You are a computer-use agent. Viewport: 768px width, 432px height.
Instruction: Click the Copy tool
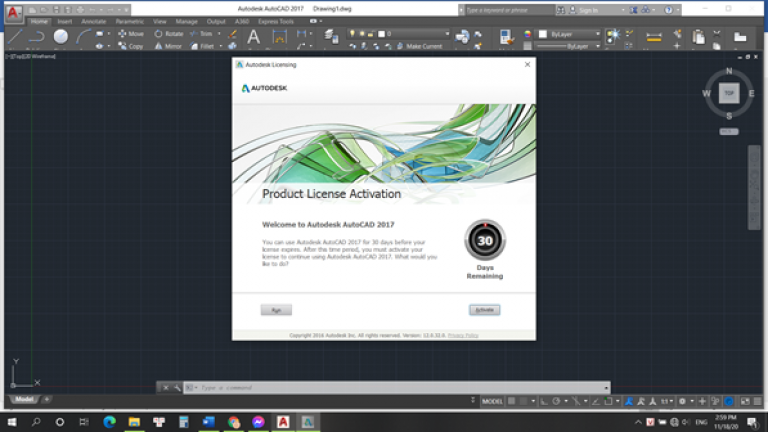pyautogui.click(x=131, y=46)
